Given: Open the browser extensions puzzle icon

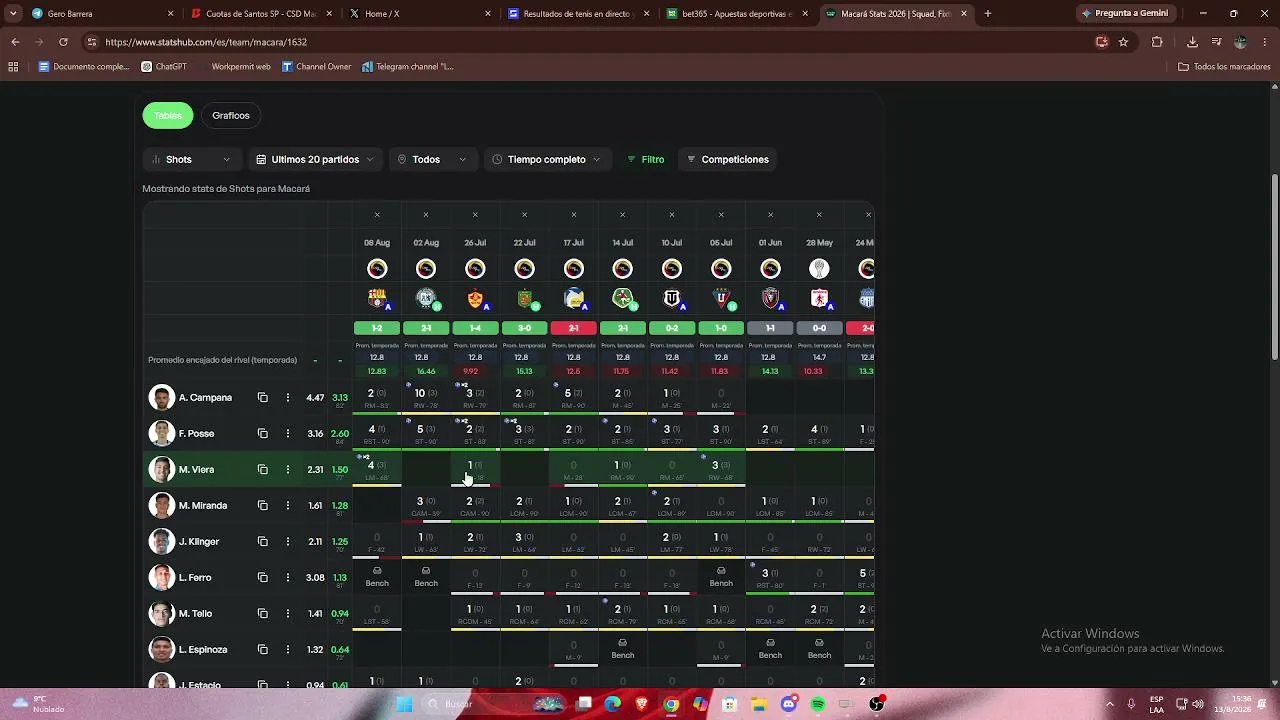Looking at the screenshot, I should click(1157, 42).
